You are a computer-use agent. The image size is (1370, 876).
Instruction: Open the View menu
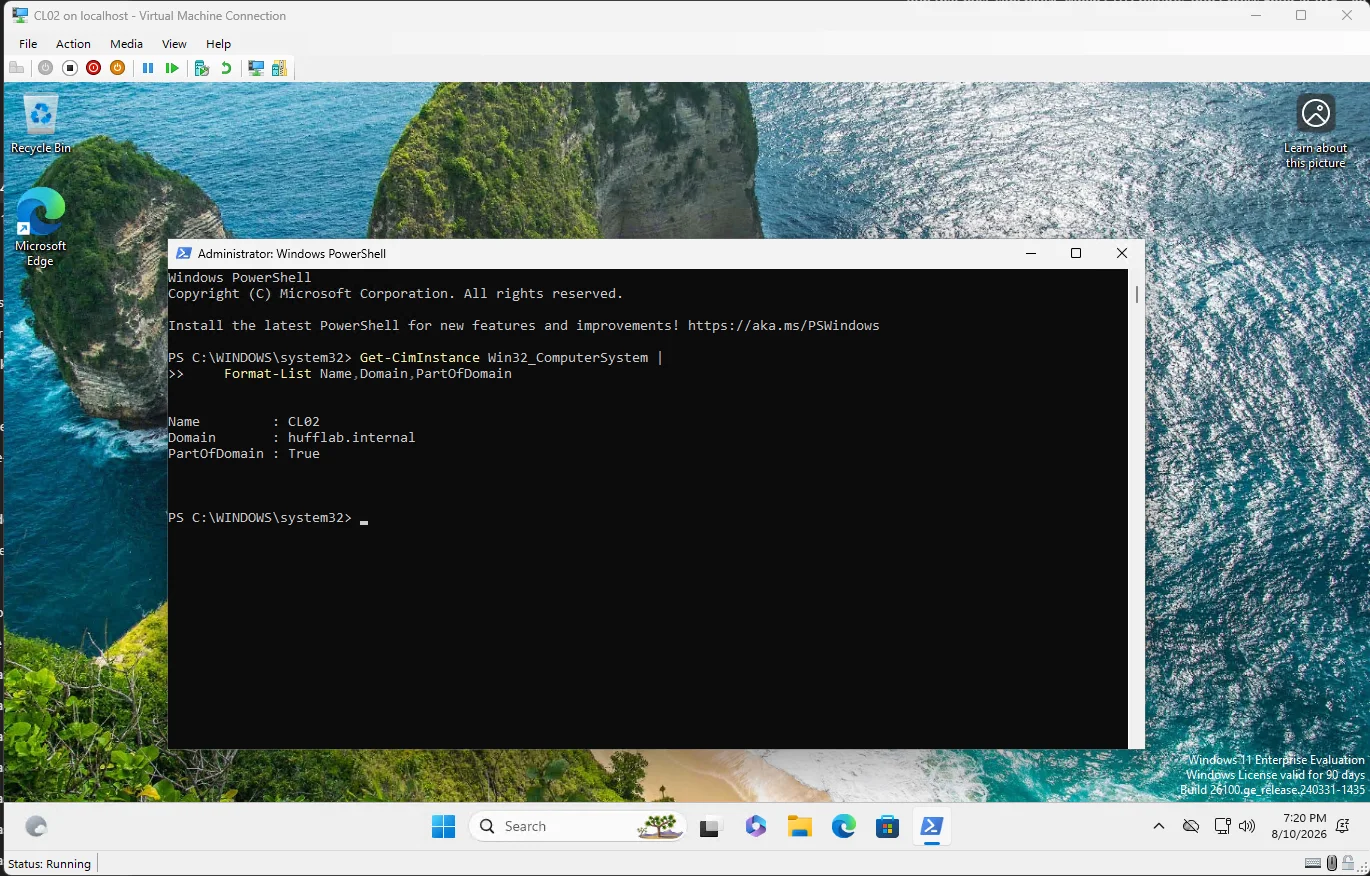(x=174, y=44)
